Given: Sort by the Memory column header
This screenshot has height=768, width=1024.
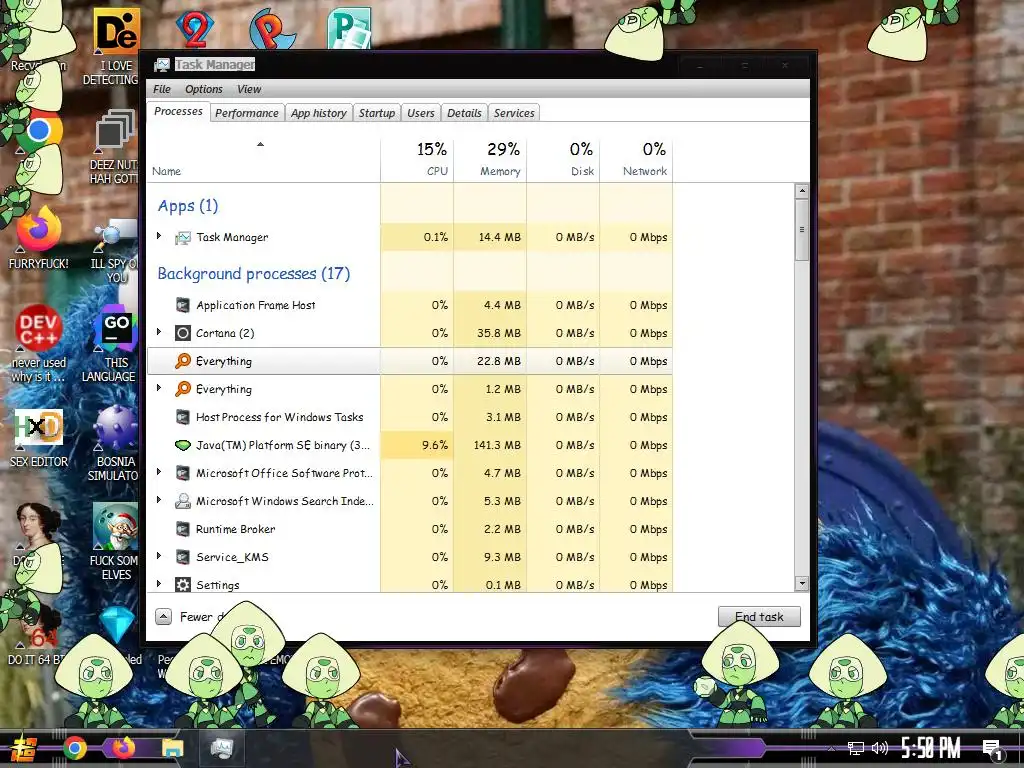Looking at the screenshot, I should [x=490, y=159].
